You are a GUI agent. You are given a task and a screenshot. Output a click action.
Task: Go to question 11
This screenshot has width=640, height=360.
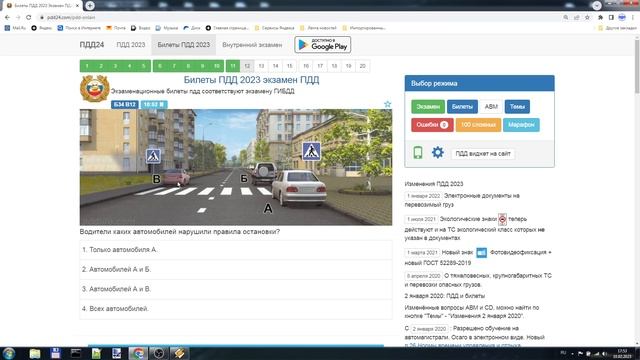[x=233, y=66]
